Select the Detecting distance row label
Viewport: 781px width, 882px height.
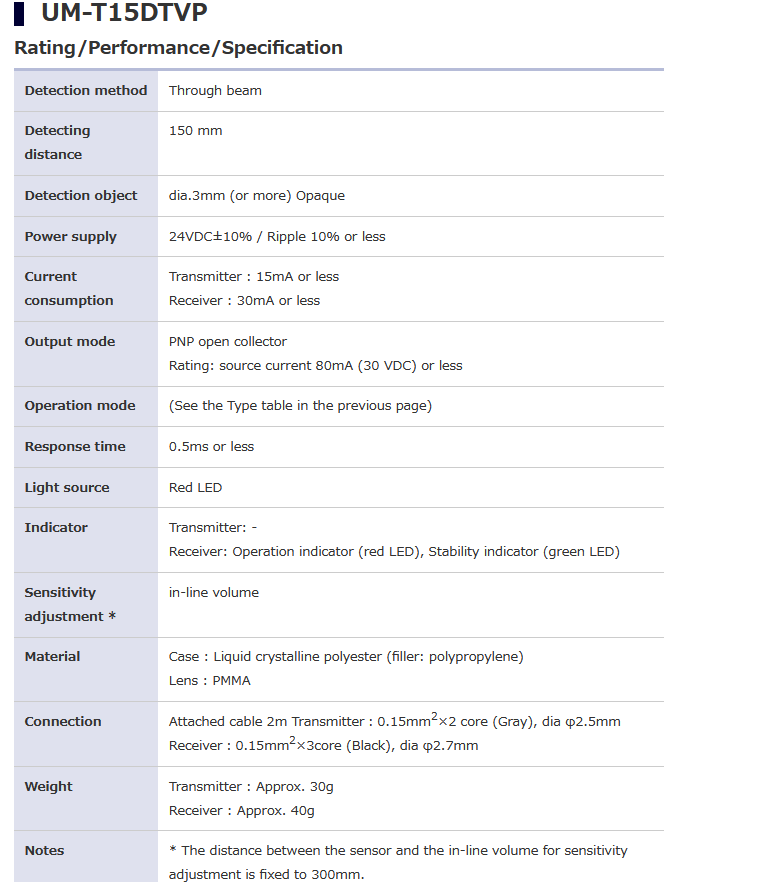[57, 143]
